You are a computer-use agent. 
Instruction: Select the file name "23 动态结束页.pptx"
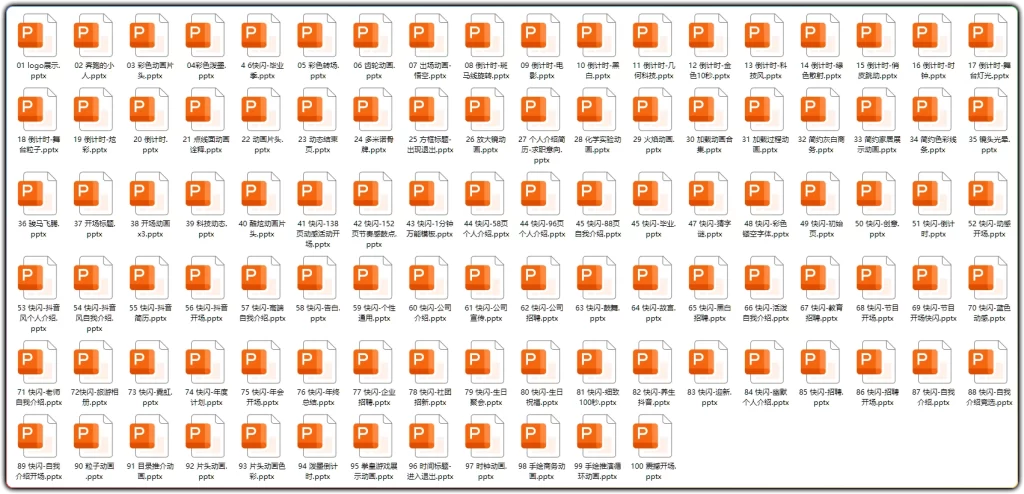(317, 145)
